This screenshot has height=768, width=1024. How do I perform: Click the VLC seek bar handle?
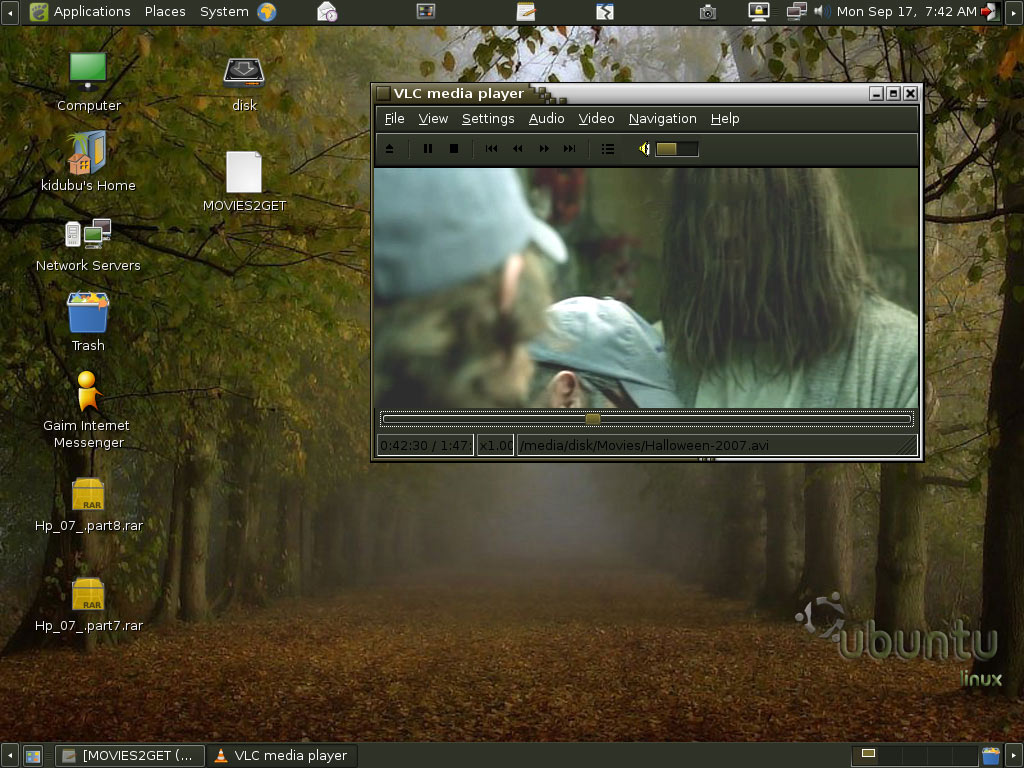point(593,419)
